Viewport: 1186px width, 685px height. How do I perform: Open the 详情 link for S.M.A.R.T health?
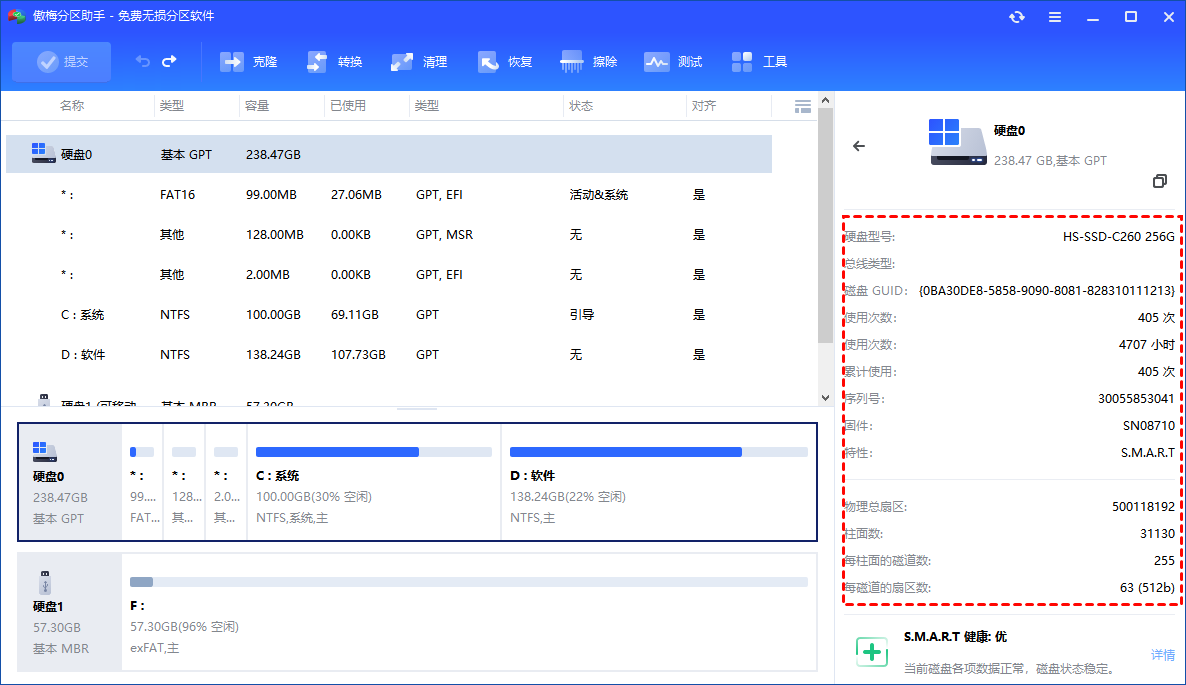[1163, 655]
